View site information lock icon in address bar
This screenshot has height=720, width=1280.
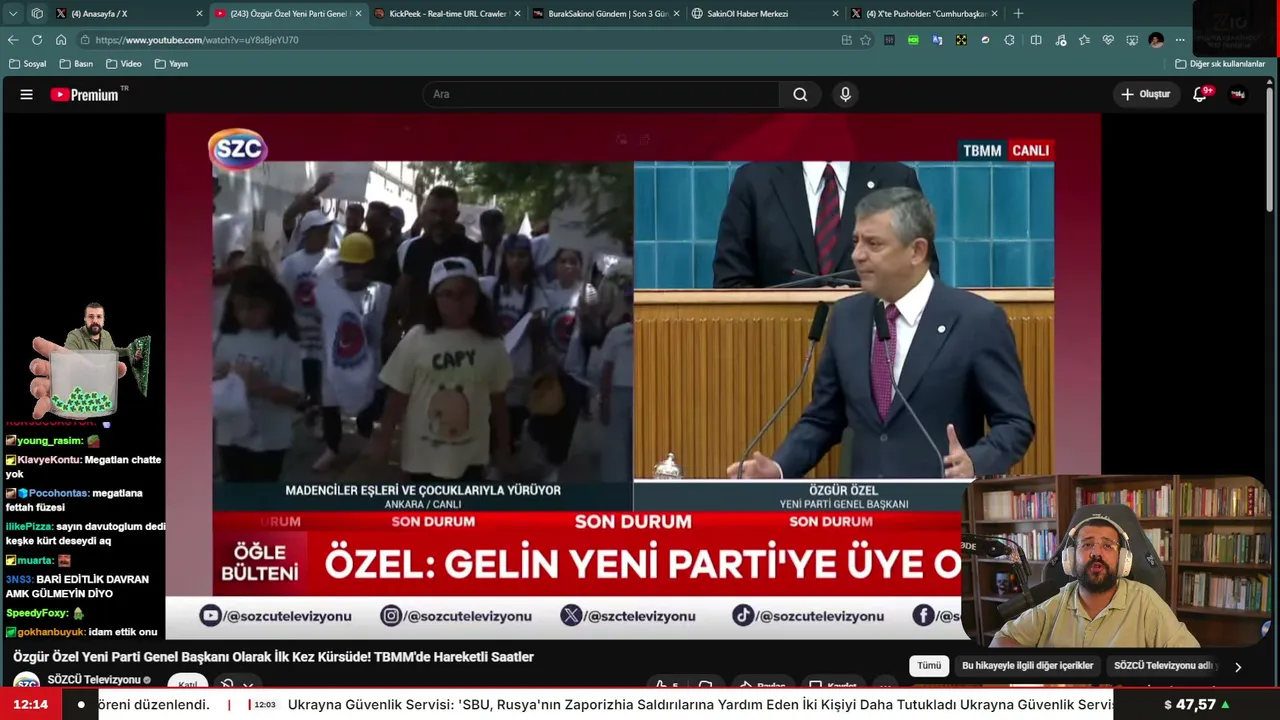coord(86,40)
